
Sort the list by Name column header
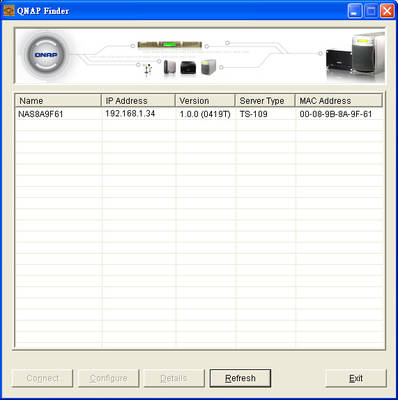pyautogui.click(x=58, y=100)
